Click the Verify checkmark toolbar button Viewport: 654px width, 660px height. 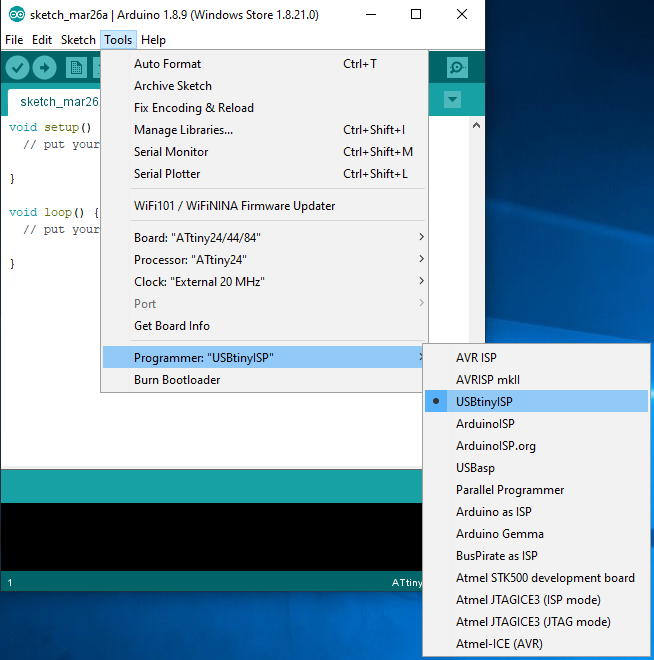click(x=17, y=67)
